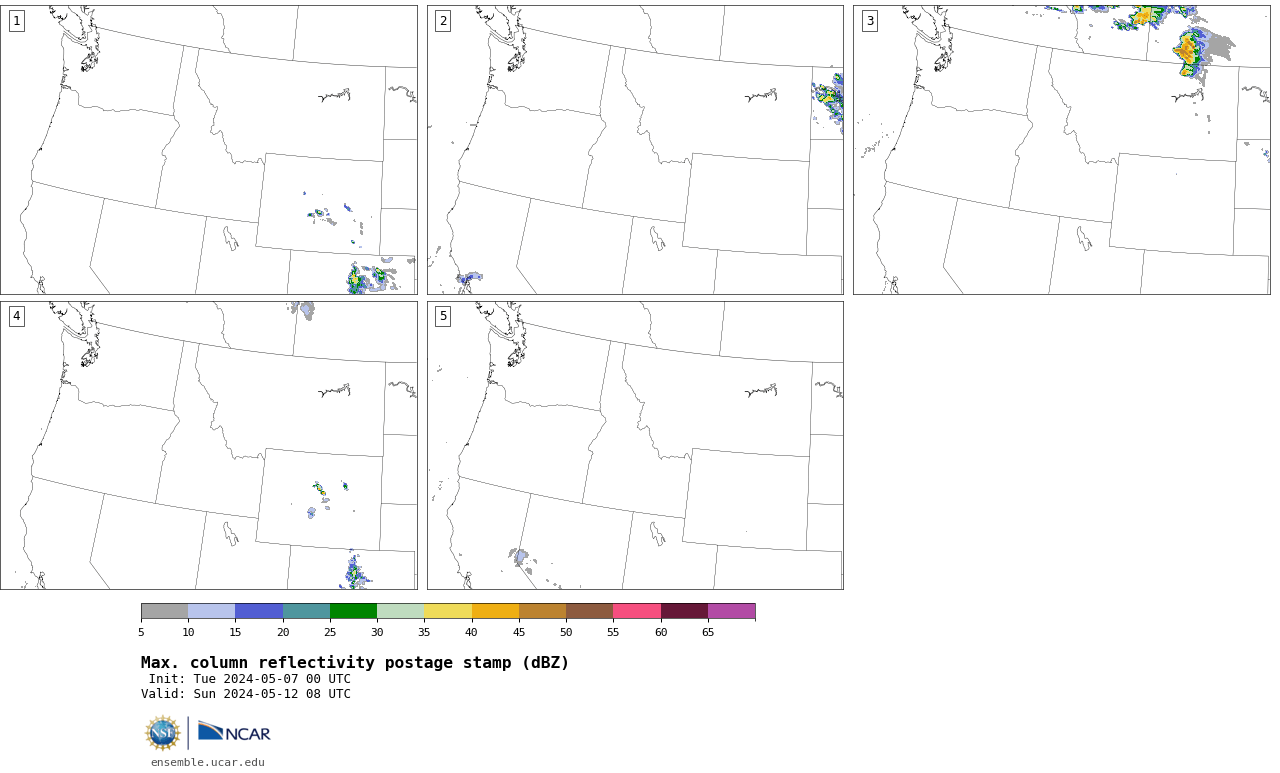Image resolution: width=1280 pixels, height=773 pixels.
Task: Click the NSF logo
Action: click(x=163, y=733)
